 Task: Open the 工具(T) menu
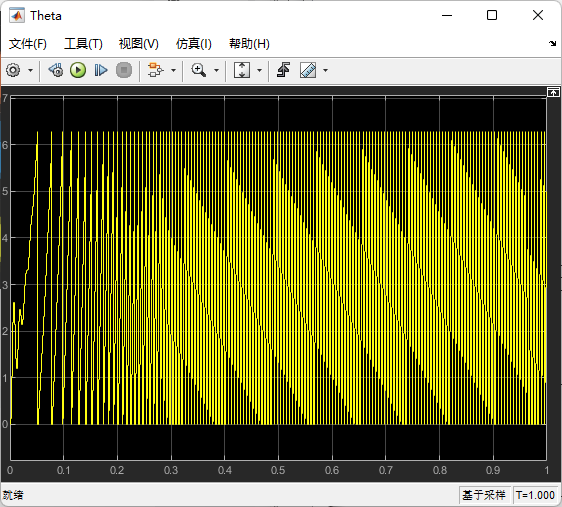click(83, 44)
